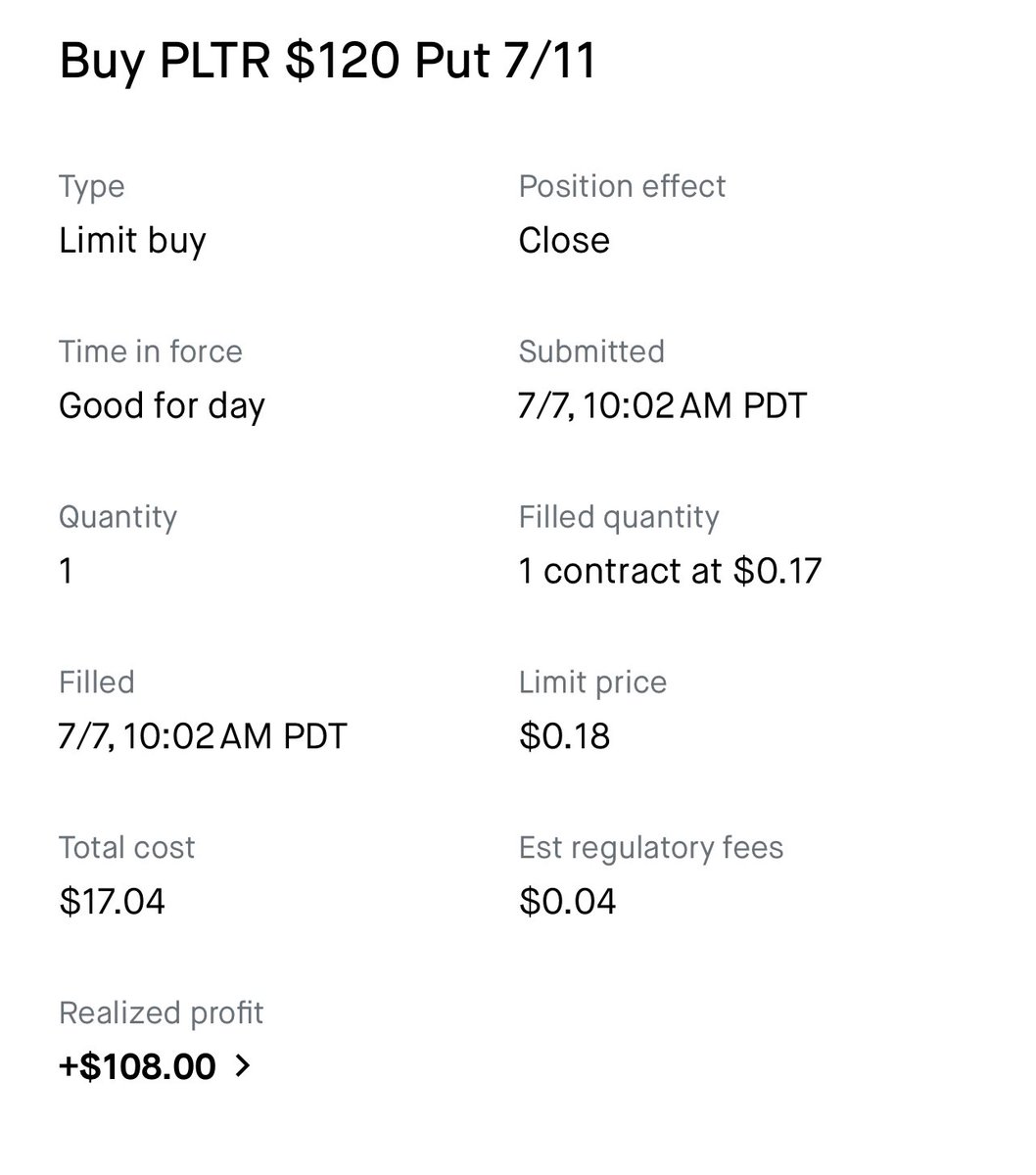Click the Type field label
1036x1175 pixels.
(92, 186)
